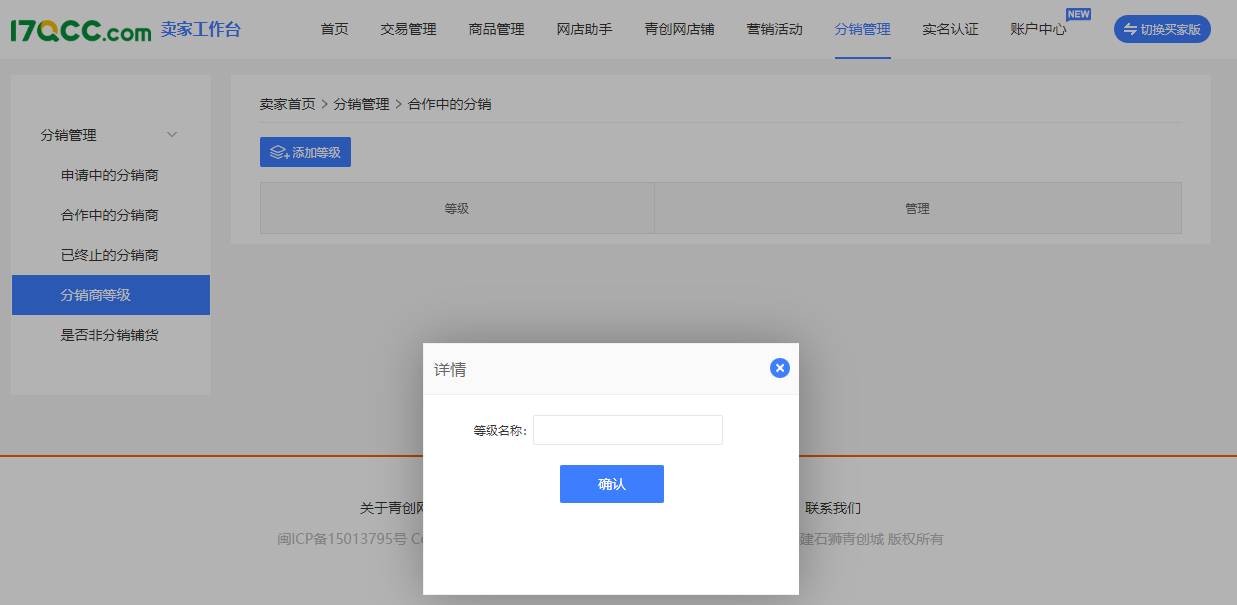Open the 营销活动 nav item
This screenshot has width=1237, height=605.
(x=774, y=29)
